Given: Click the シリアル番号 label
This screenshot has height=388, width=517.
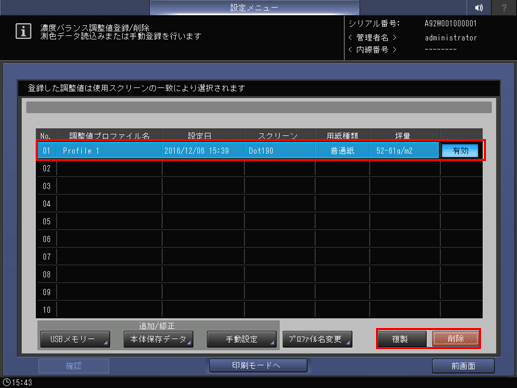Looking at the screenshot, I should [374, 24].
